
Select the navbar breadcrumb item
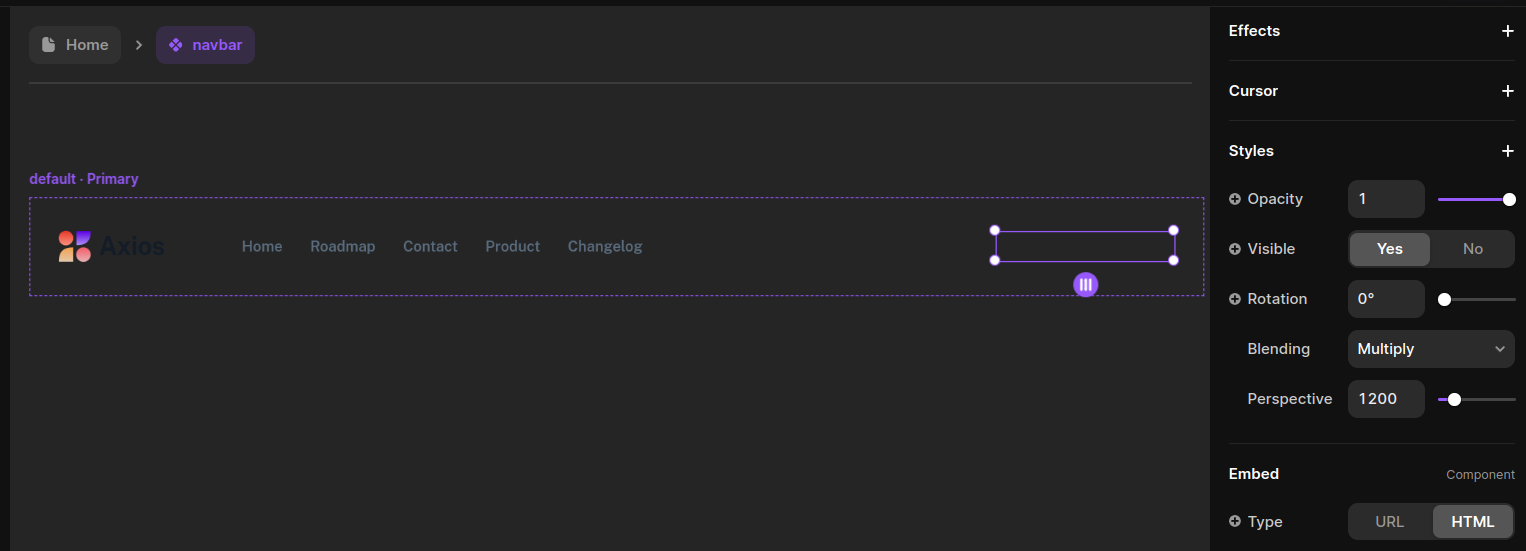tap(205, 45)
